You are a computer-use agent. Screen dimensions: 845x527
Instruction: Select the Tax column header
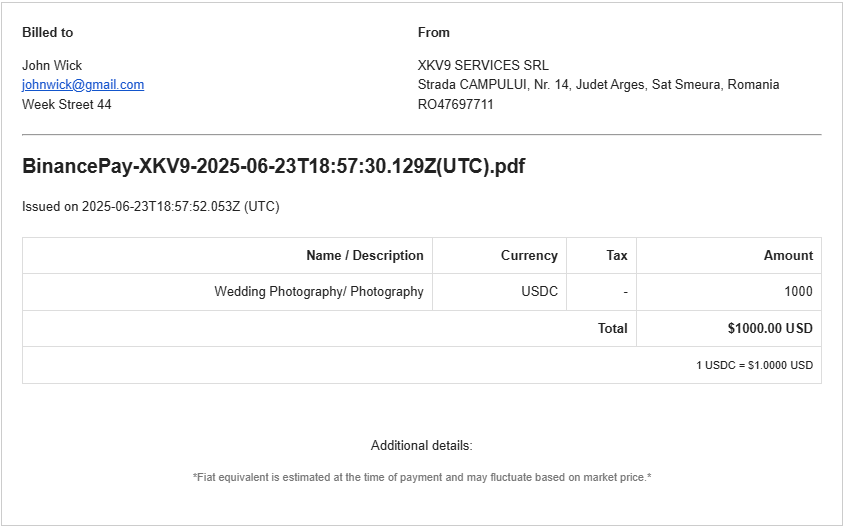pyautogui.click(x=617, y=256)
